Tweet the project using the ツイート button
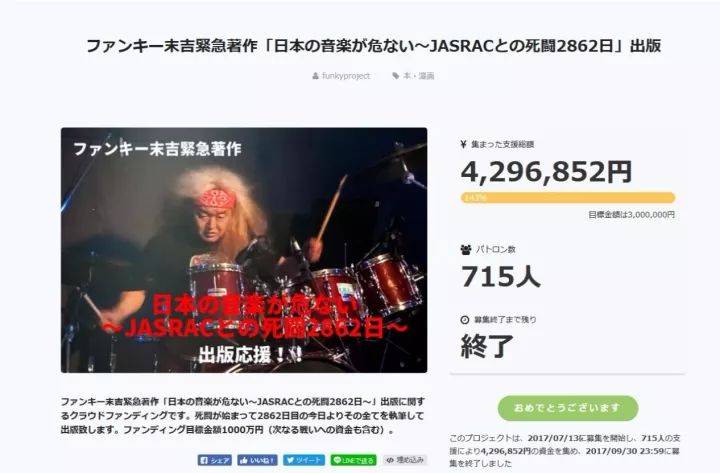 [x=304, y=460]
